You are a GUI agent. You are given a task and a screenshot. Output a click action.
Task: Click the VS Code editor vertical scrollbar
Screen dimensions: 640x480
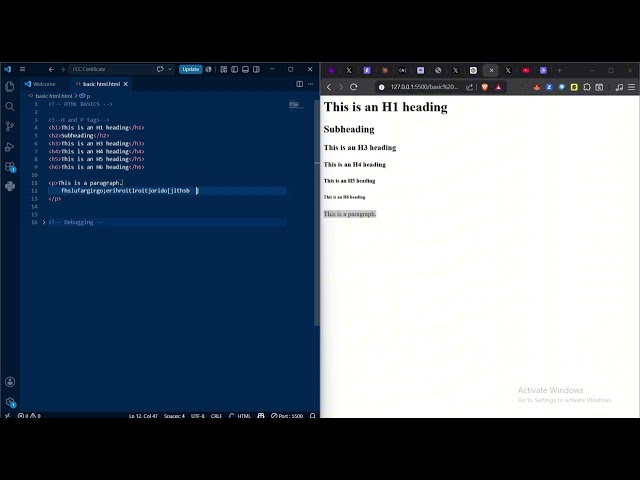317,212
